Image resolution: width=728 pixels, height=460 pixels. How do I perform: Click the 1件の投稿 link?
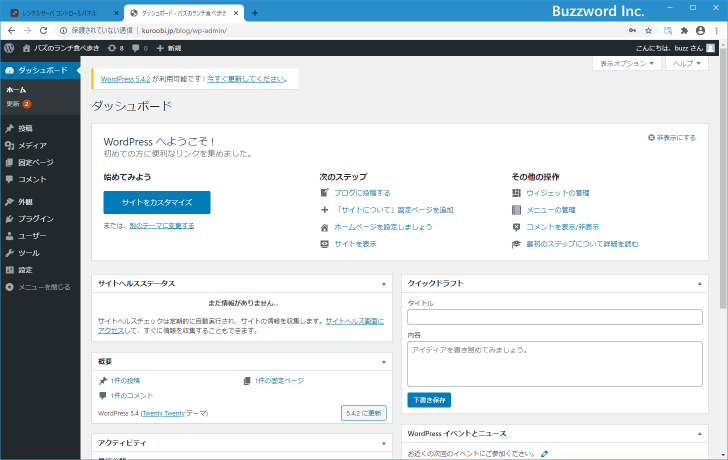click(125, 381)
